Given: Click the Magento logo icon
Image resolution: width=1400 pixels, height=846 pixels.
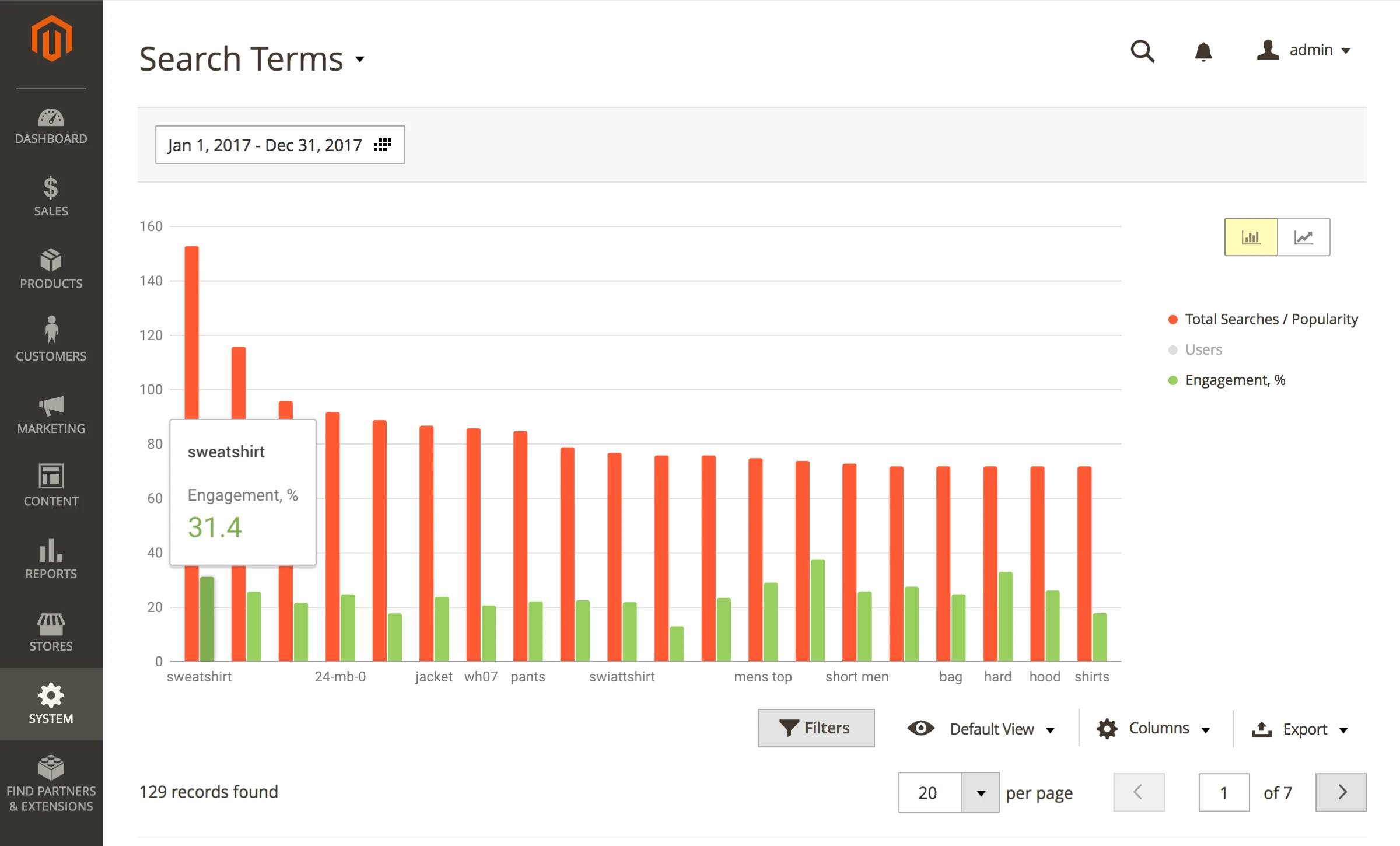Looking at the screenshot, I should tap(51, 39).
